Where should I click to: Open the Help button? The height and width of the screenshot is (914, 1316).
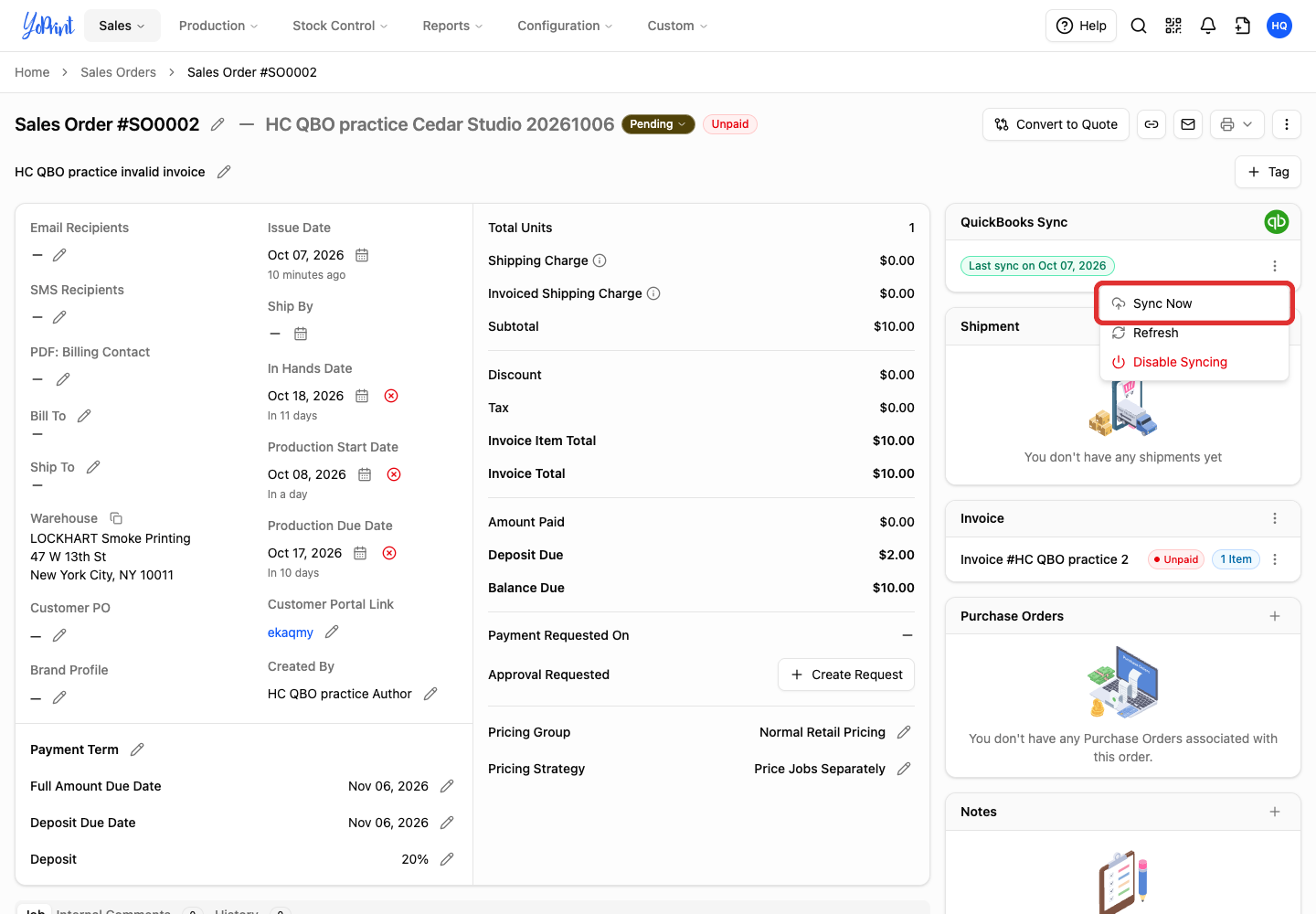pyautogui.click(x=1081, y=26)
